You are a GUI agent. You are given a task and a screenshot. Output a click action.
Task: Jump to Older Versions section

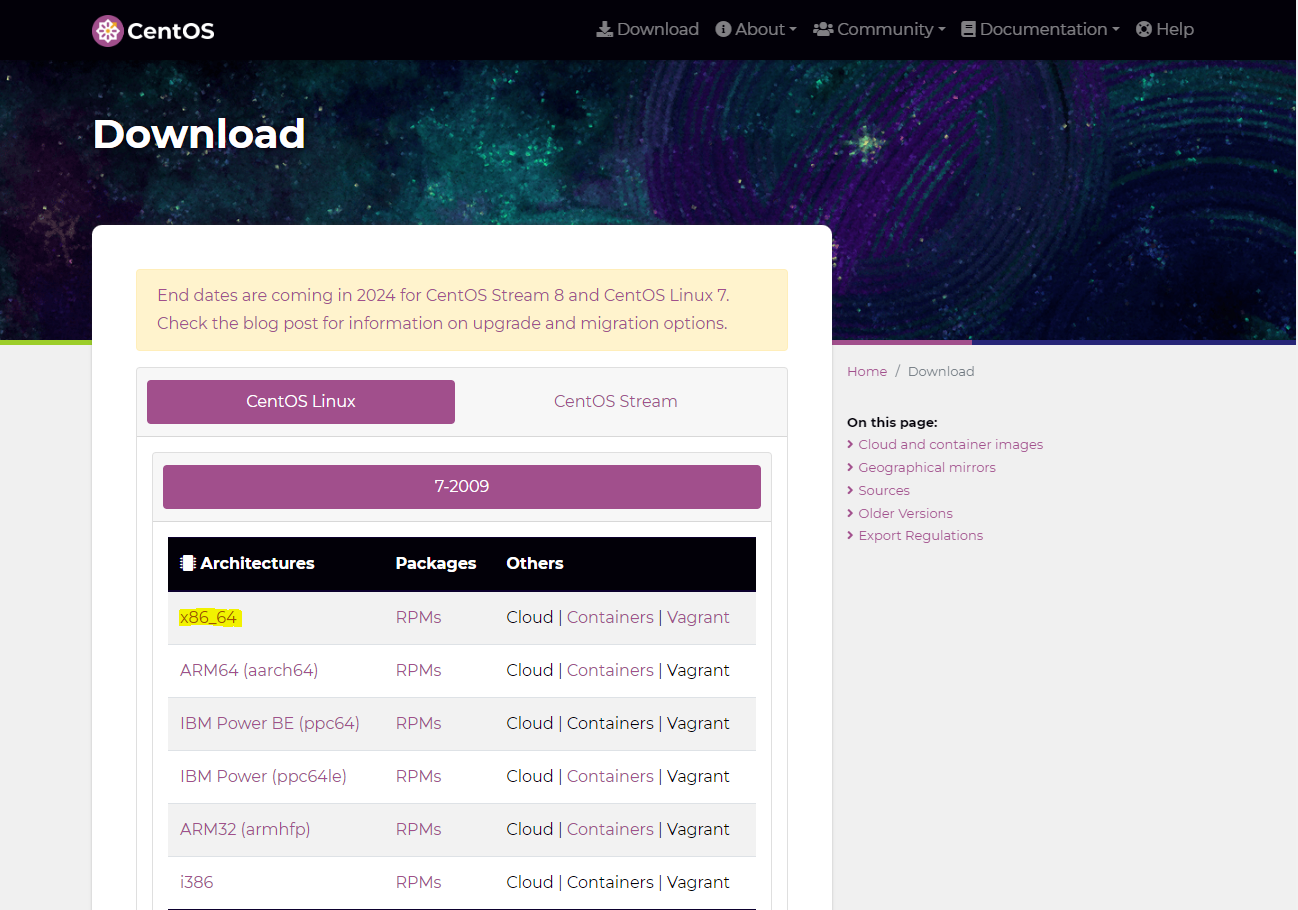tap(905, 513)
